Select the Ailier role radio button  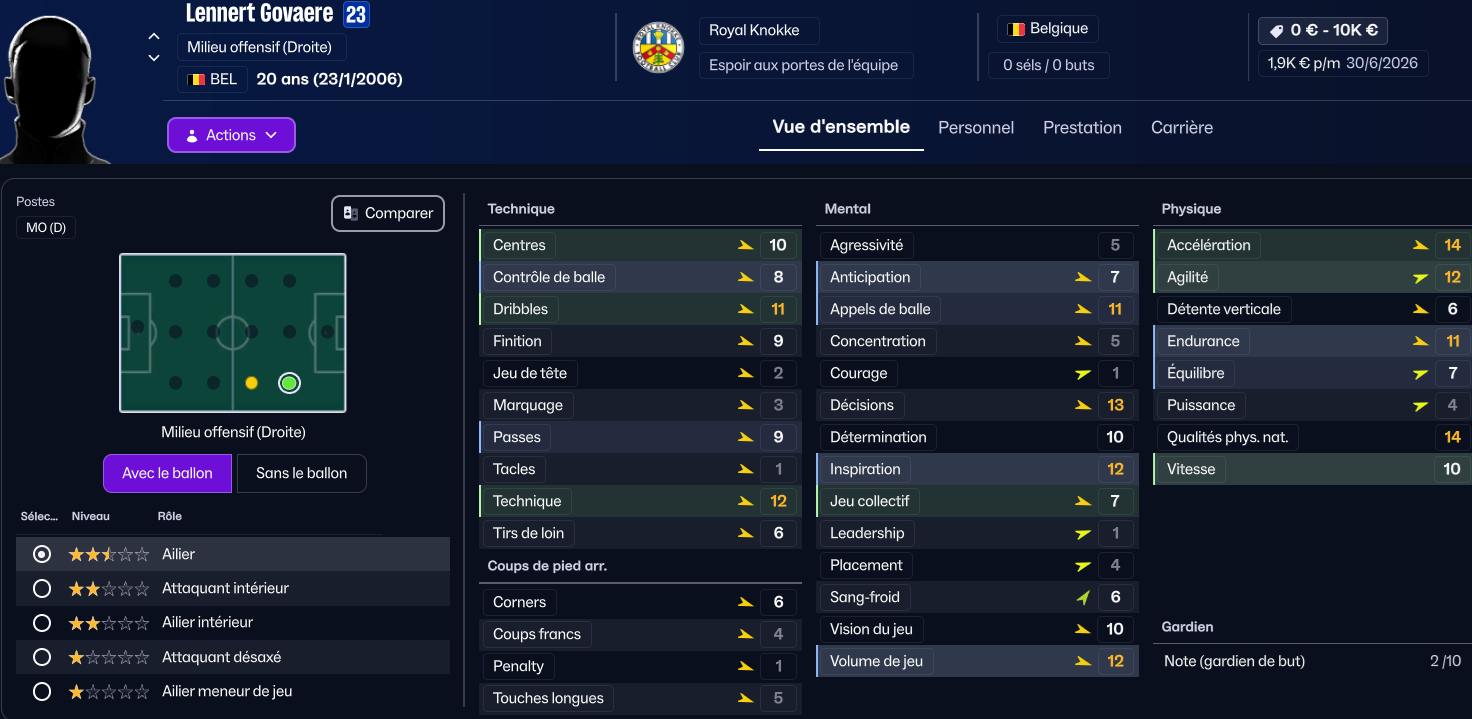pos(42,554)
